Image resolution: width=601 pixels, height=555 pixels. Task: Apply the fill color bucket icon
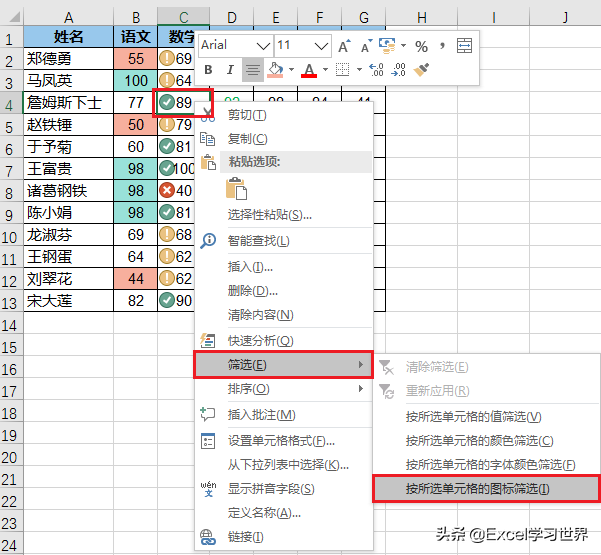[275, 70]
